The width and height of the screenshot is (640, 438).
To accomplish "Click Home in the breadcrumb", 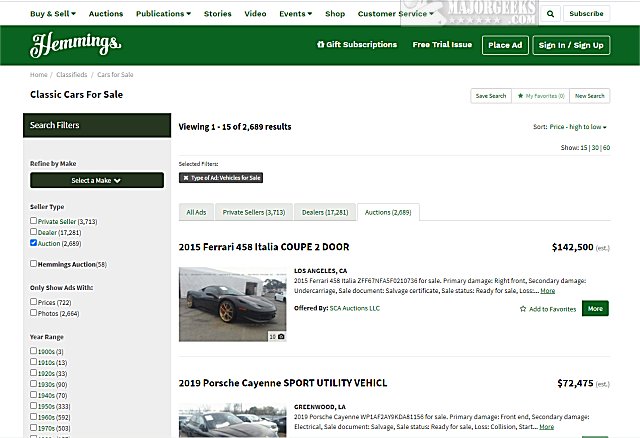I will point(38,75).
